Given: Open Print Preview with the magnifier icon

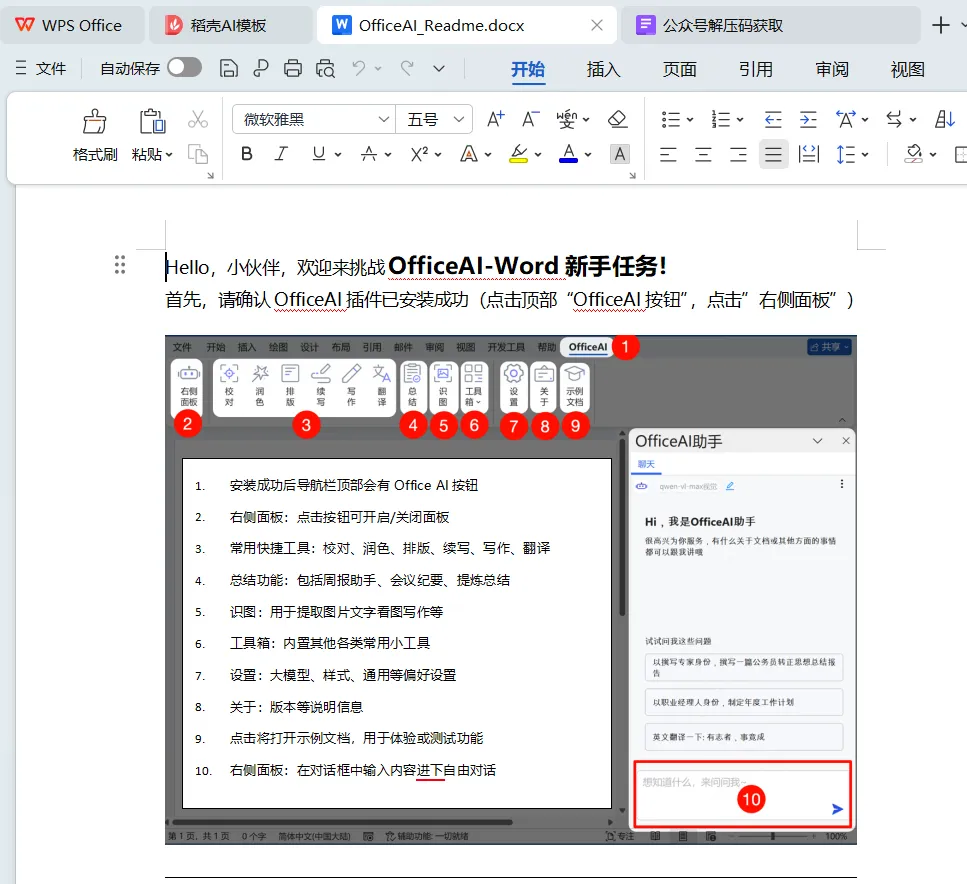Looking at the screenshot, I should pyautogui.click(x=325, y=68).
